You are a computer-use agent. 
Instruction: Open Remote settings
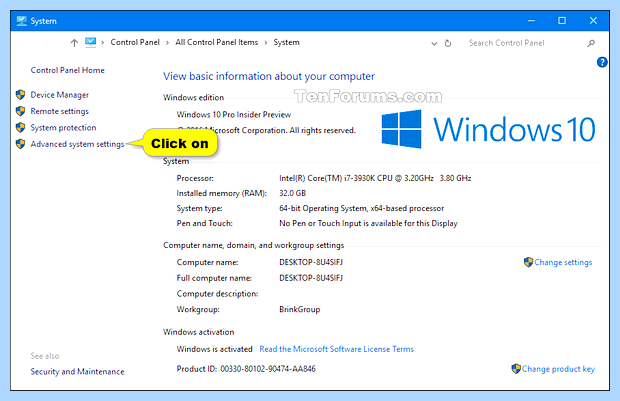tap(60, 112)
